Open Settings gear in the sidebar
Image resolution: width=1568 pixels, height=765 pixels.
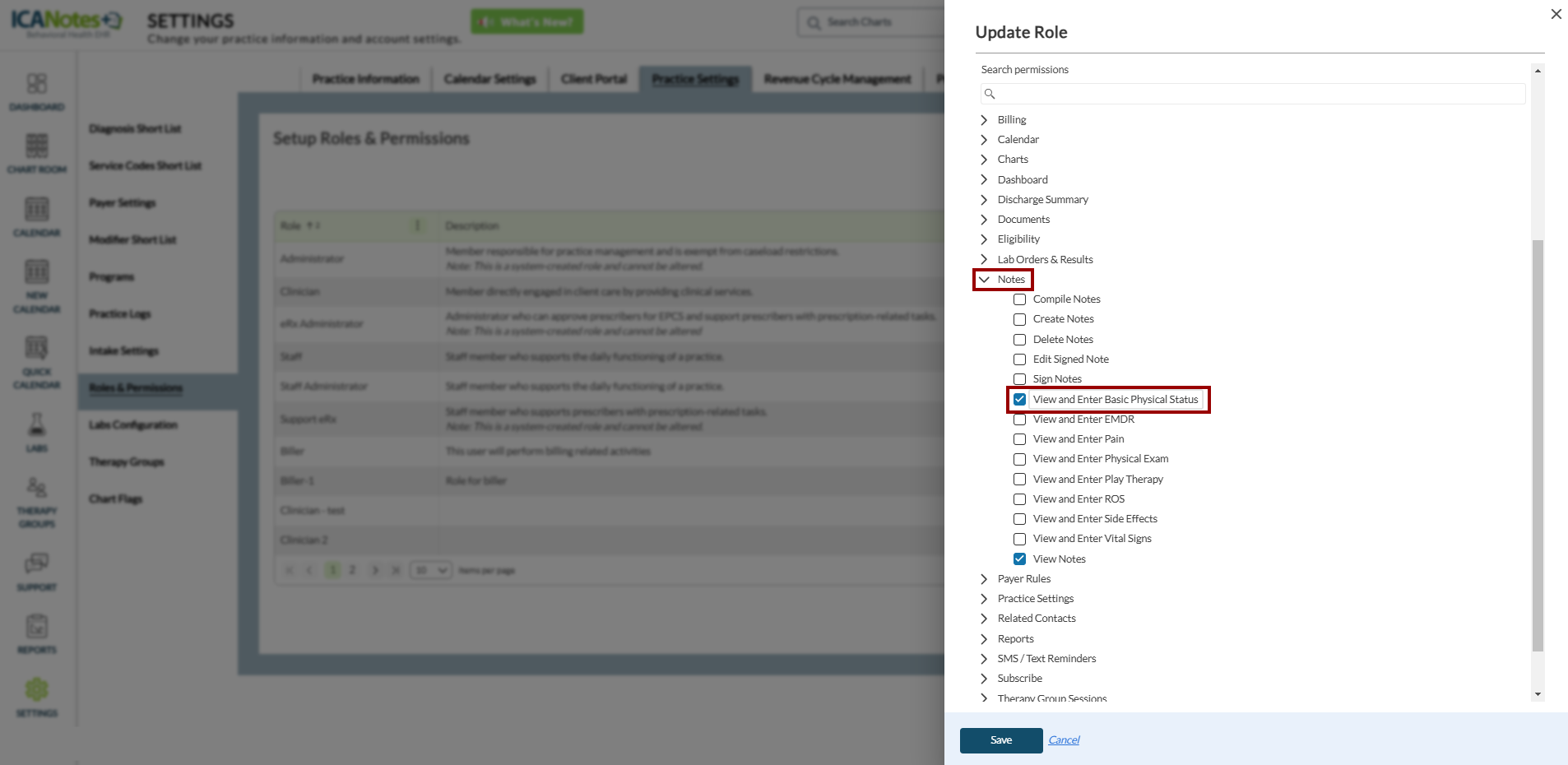[x=37, y=697]
